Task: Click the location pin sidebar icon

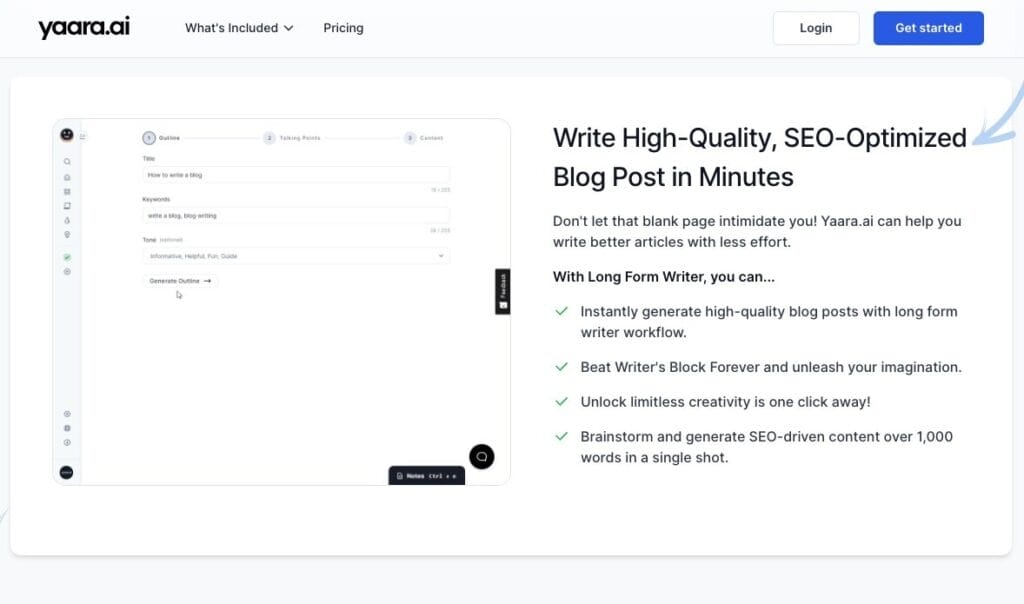Action: pyautogui.click(x=67, y=235)
